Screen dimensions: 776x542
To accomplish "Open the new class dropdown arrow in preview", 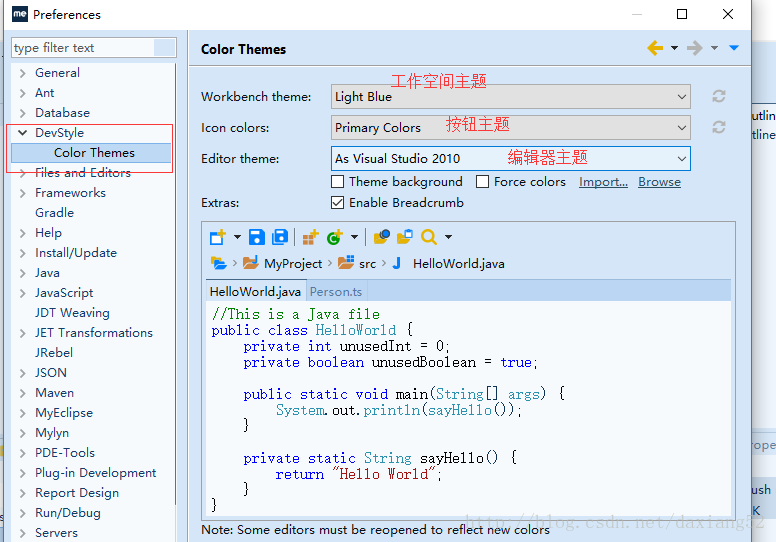I will tap(354, 237).
